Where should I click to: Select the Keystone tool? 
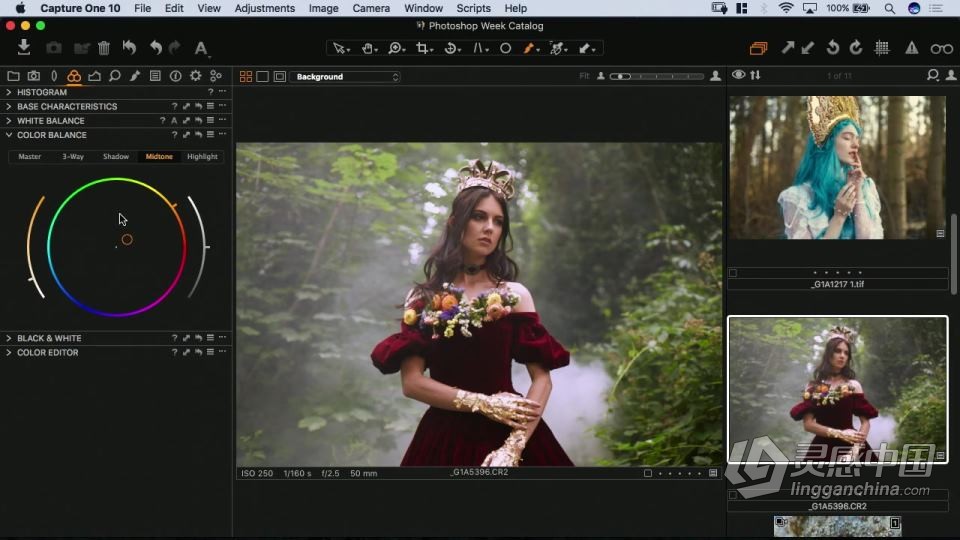tap(480, 48)
